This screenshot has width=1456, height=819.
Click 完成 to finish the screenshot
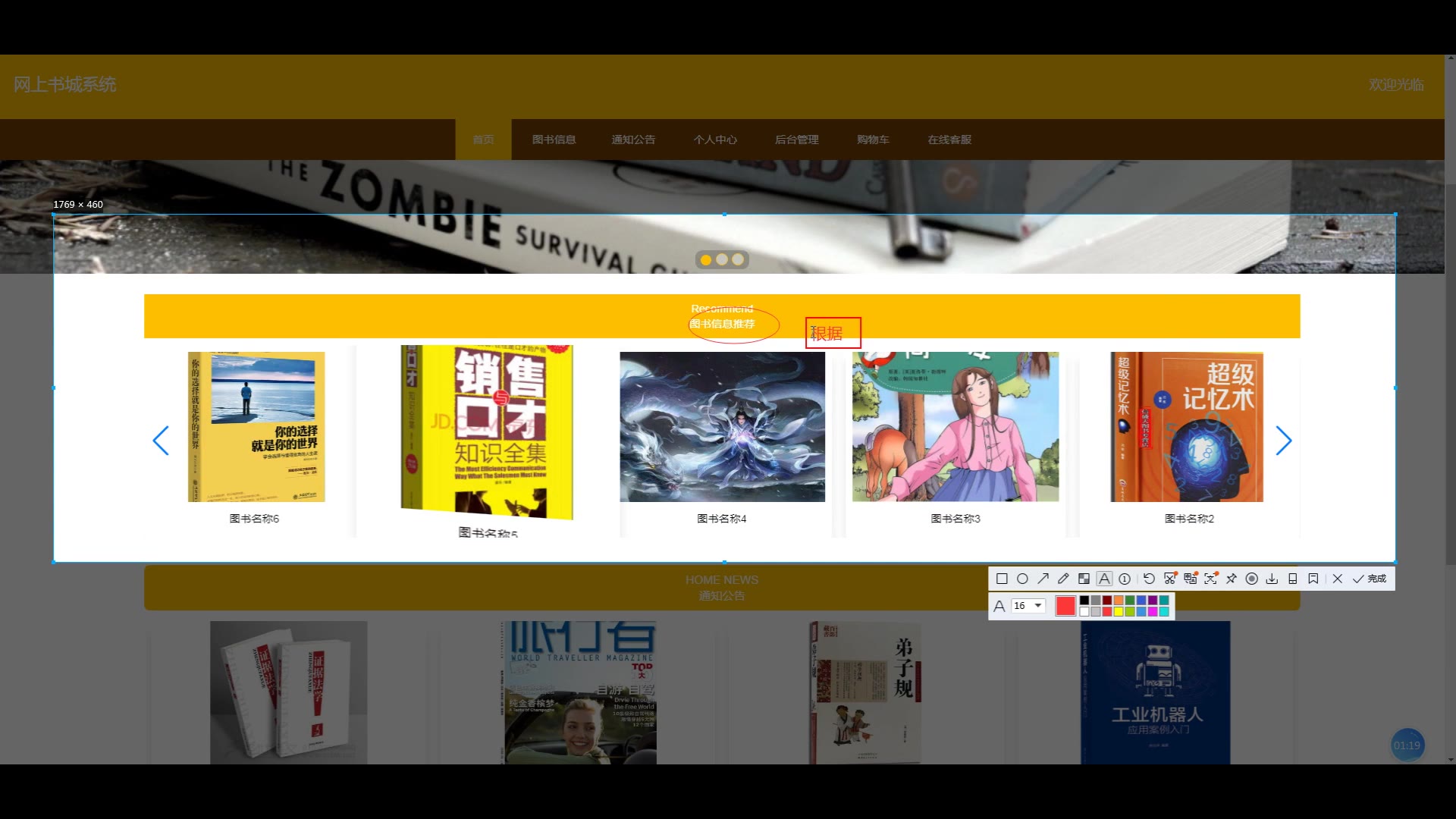coord(1370,579)
